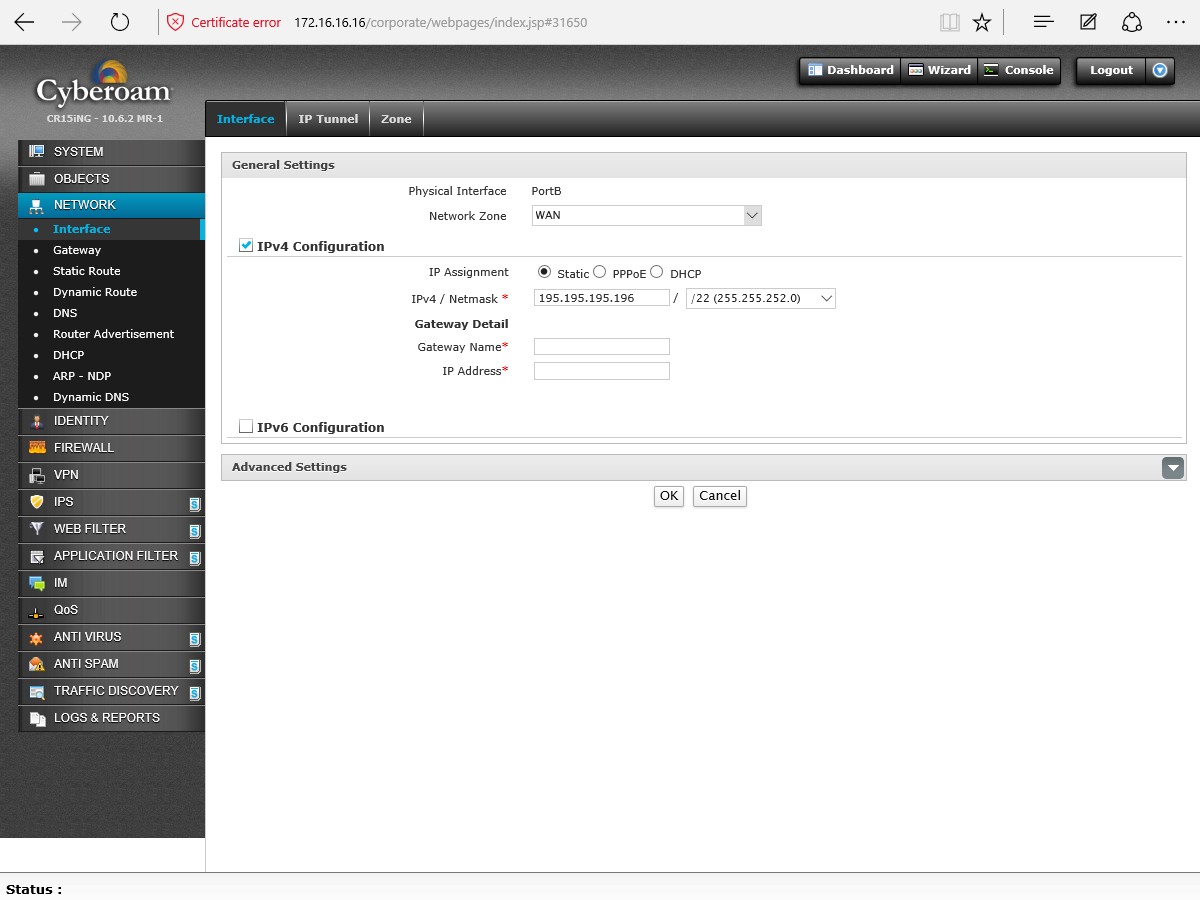Switch to the IP Tunnel tab
The height and width of the screenshot is (900, 1200).
328,119
